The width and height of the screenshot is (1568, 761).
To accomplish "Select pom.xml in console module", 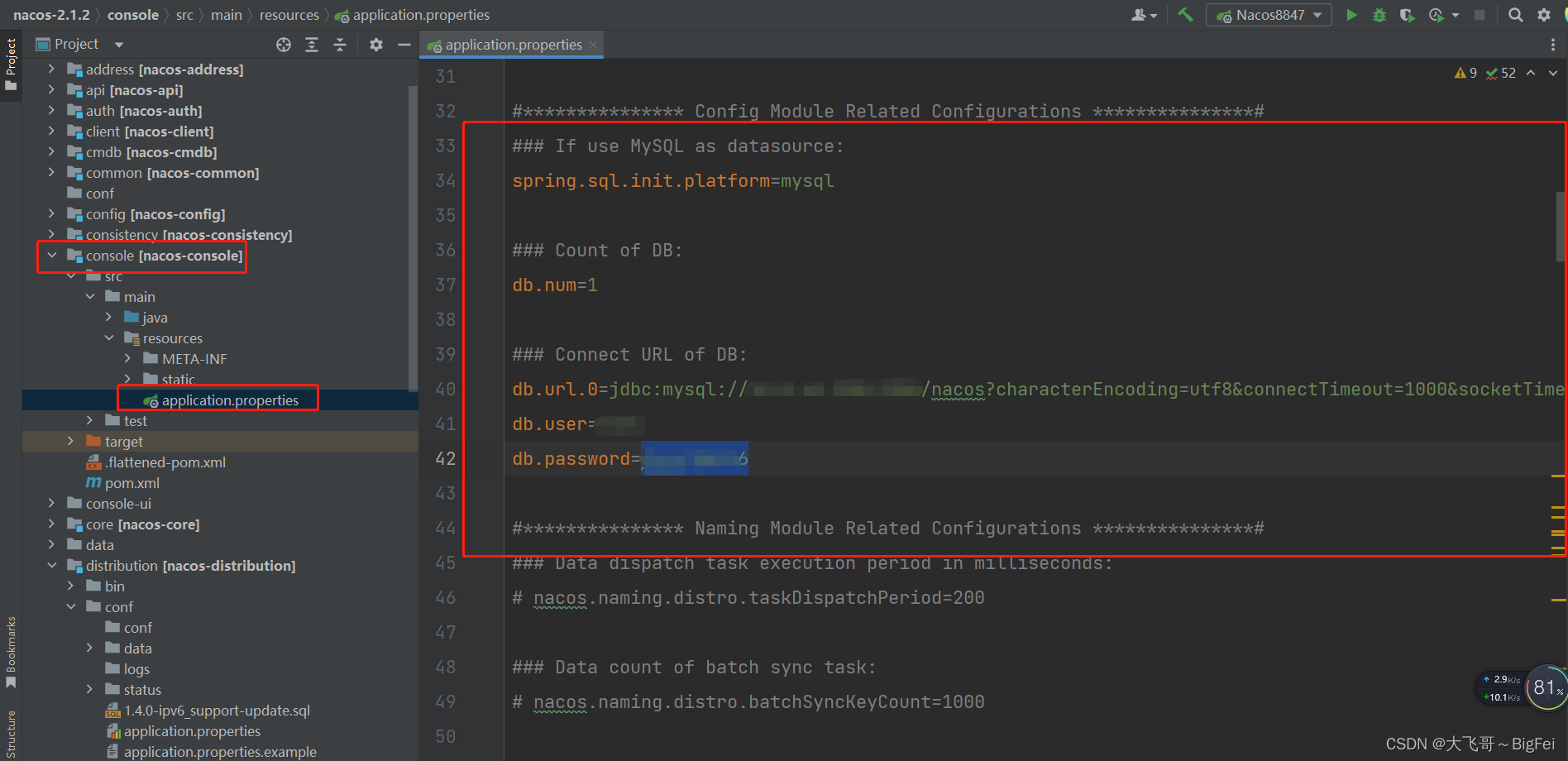I will 122,483.
